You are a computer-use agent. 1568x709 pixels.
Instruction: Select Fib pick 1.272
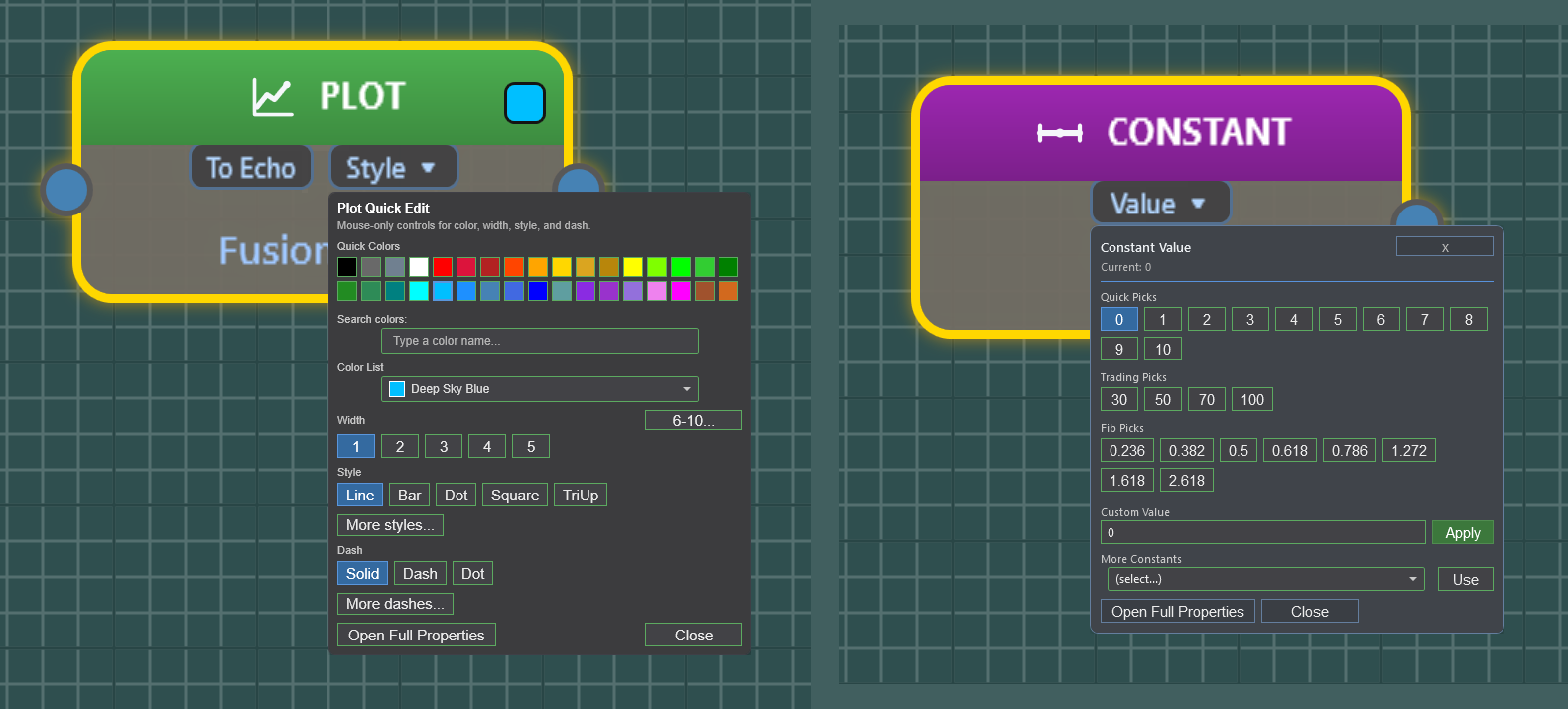1409,451
